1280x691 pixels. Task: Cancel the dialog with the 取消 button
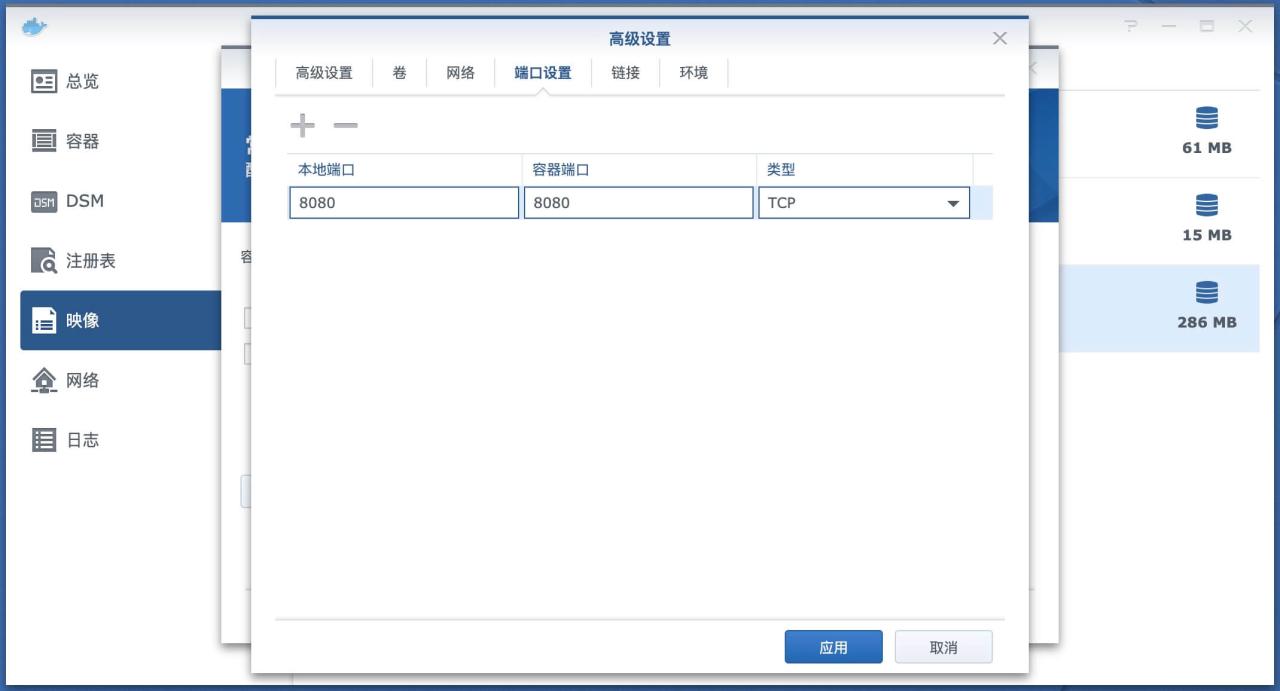pyautogui.click(x=941, y=646)
